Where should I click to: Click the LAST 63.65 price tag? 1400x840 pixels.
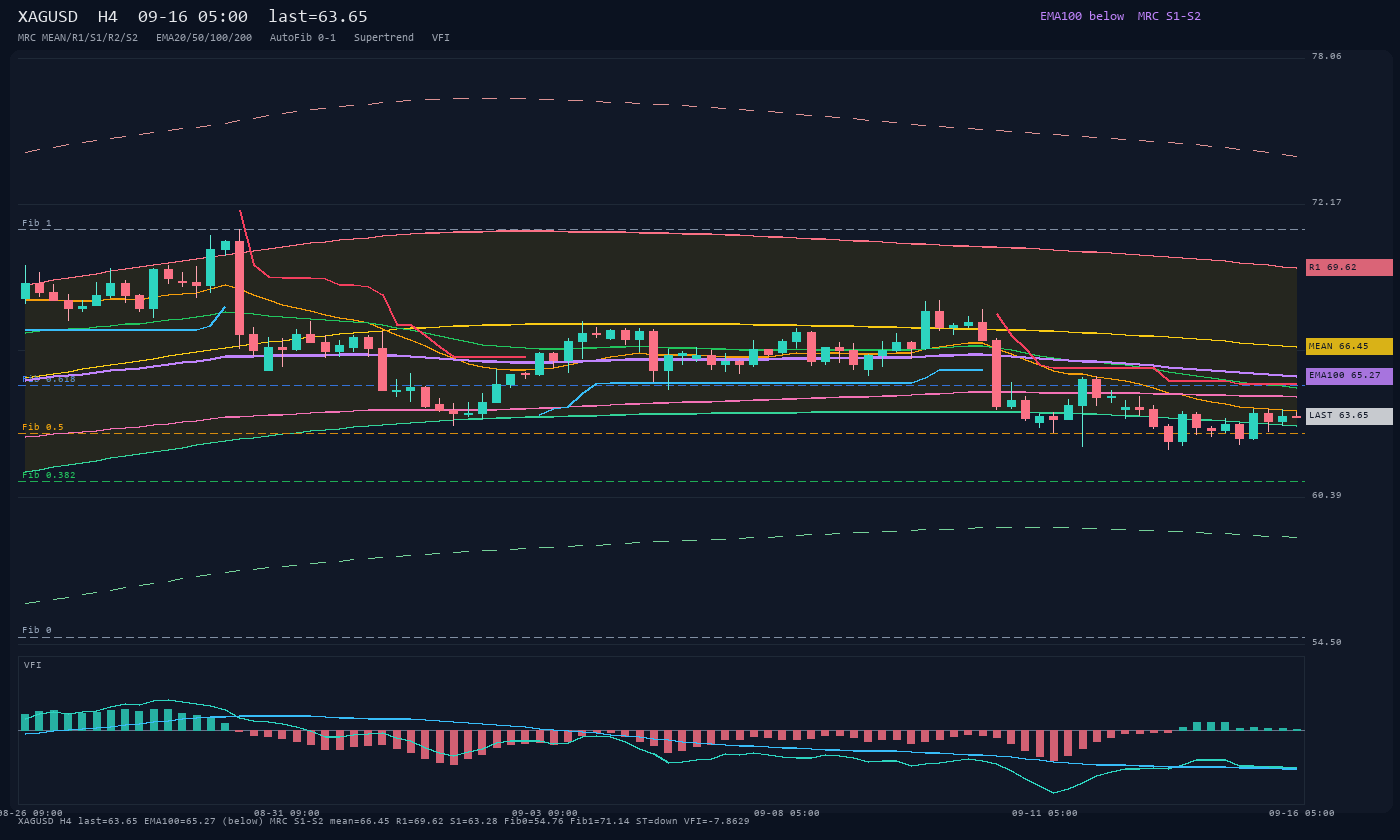point(1349,416)
